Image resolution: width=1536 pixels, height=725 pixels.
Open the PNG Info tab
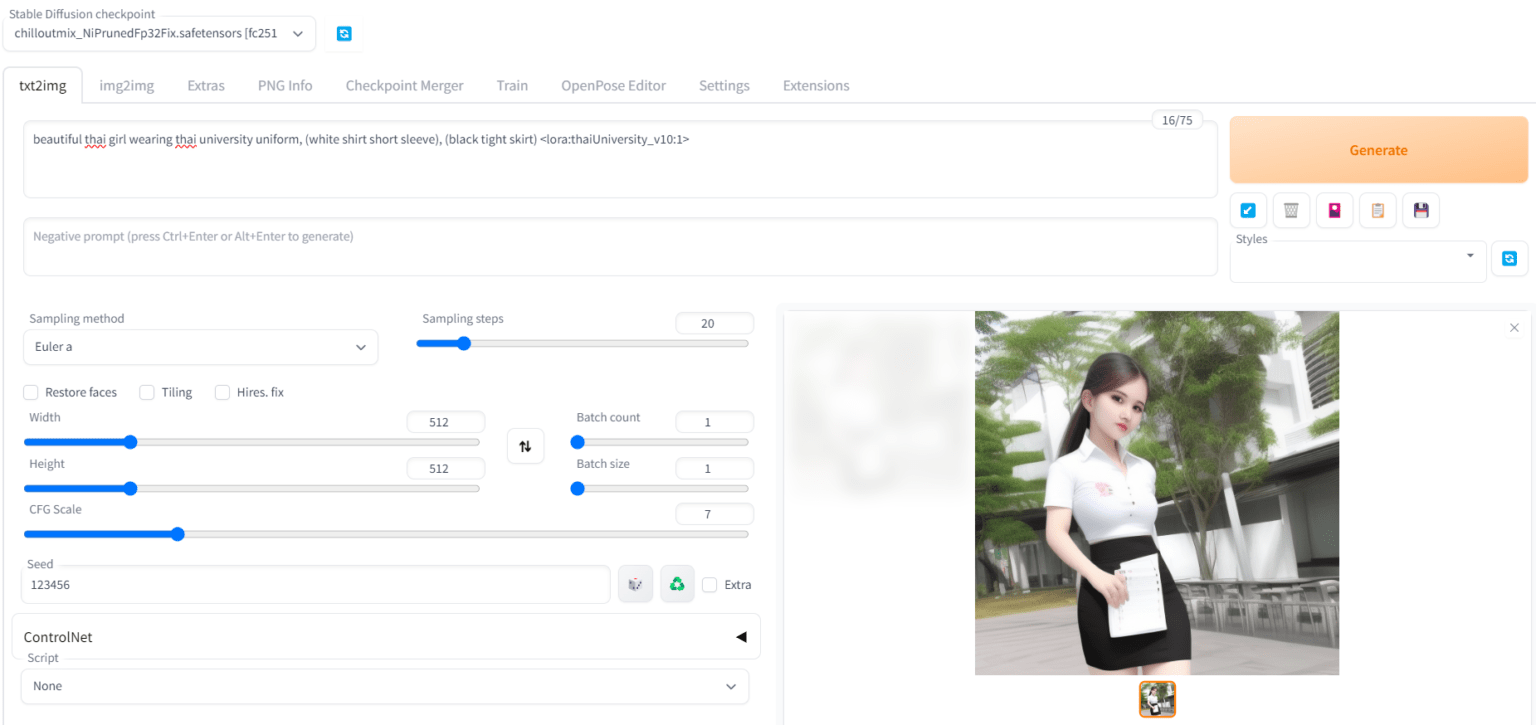tap(285, 85)
